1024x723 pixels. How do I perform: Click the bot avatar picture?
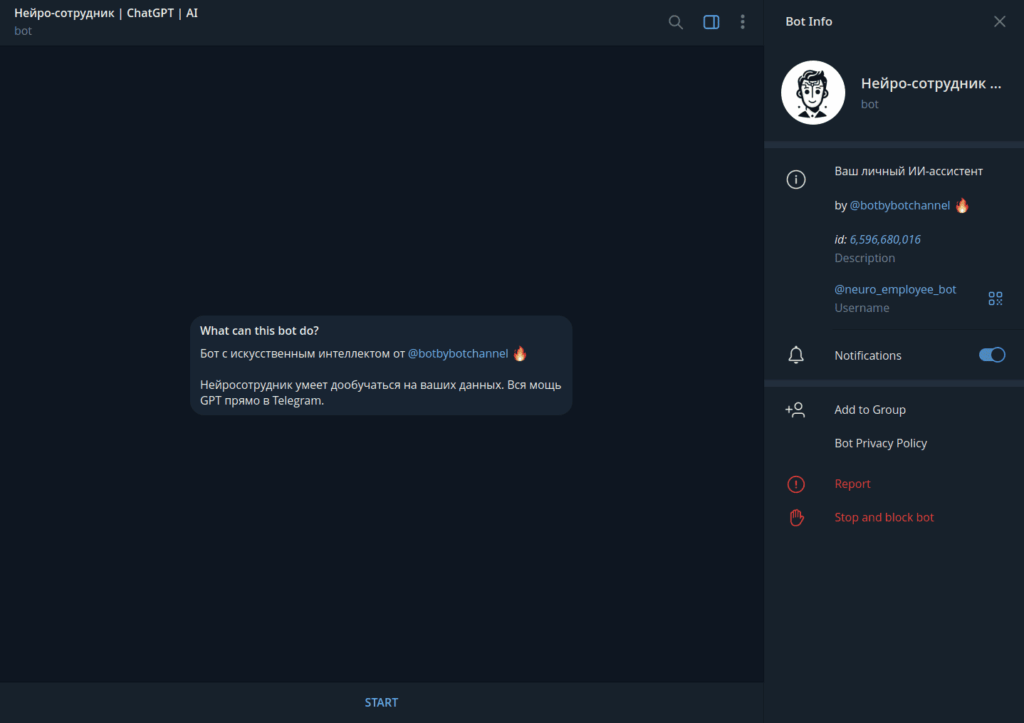(813, 93)
